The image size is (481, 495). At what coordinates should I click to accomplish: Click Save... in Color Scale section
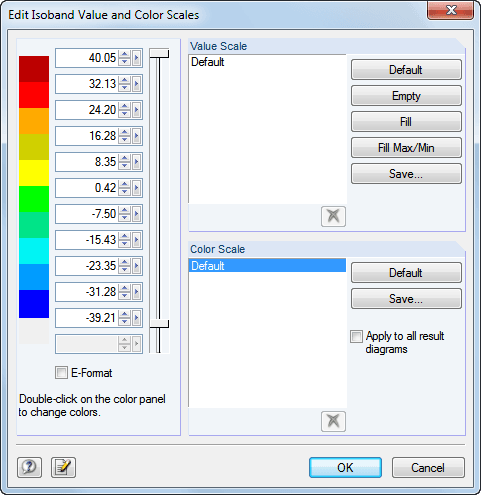pos(406,299)
